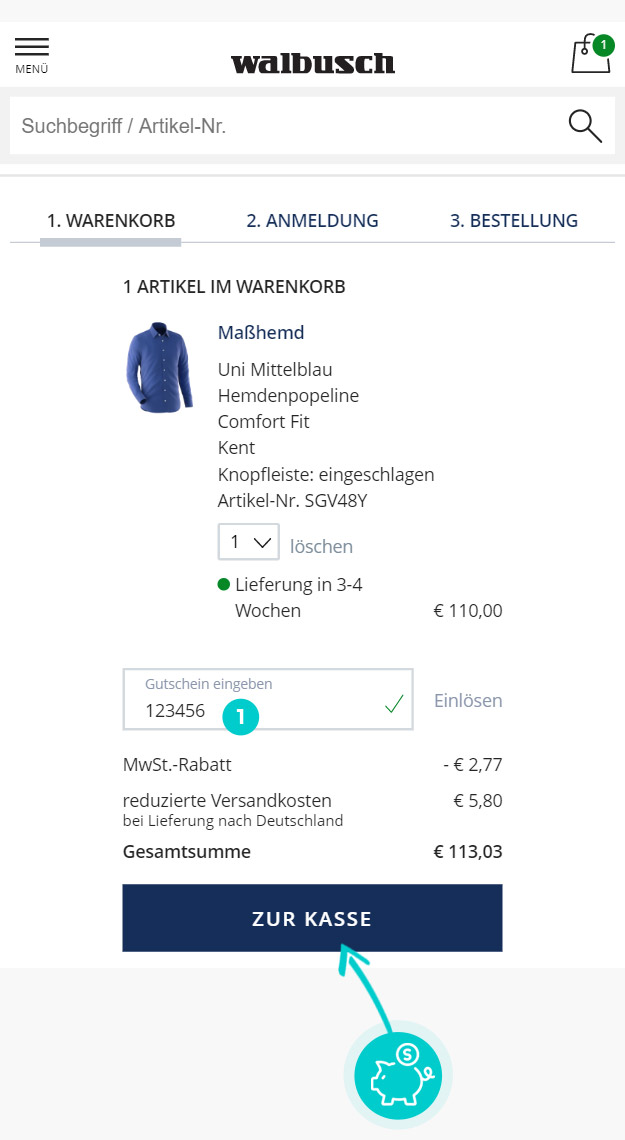This screenshot has height=1140, width=625.
Task: Click the piggy bank savings icon
Action: tap(398, 1076)
